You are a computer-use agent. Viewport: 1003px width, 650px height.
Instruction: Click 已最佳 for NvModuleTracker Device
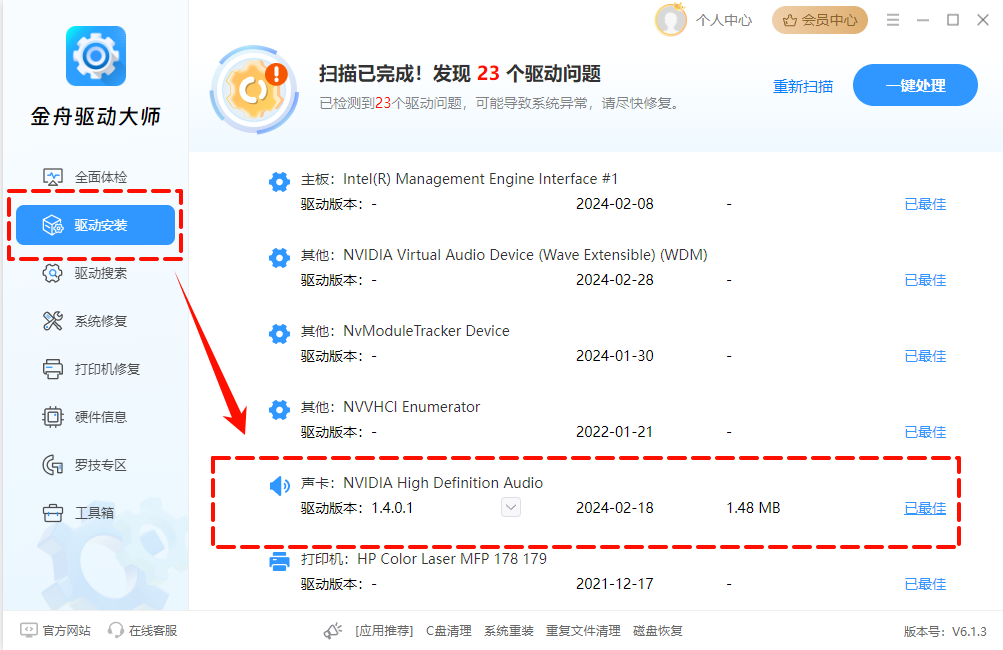tap(925, 356)
